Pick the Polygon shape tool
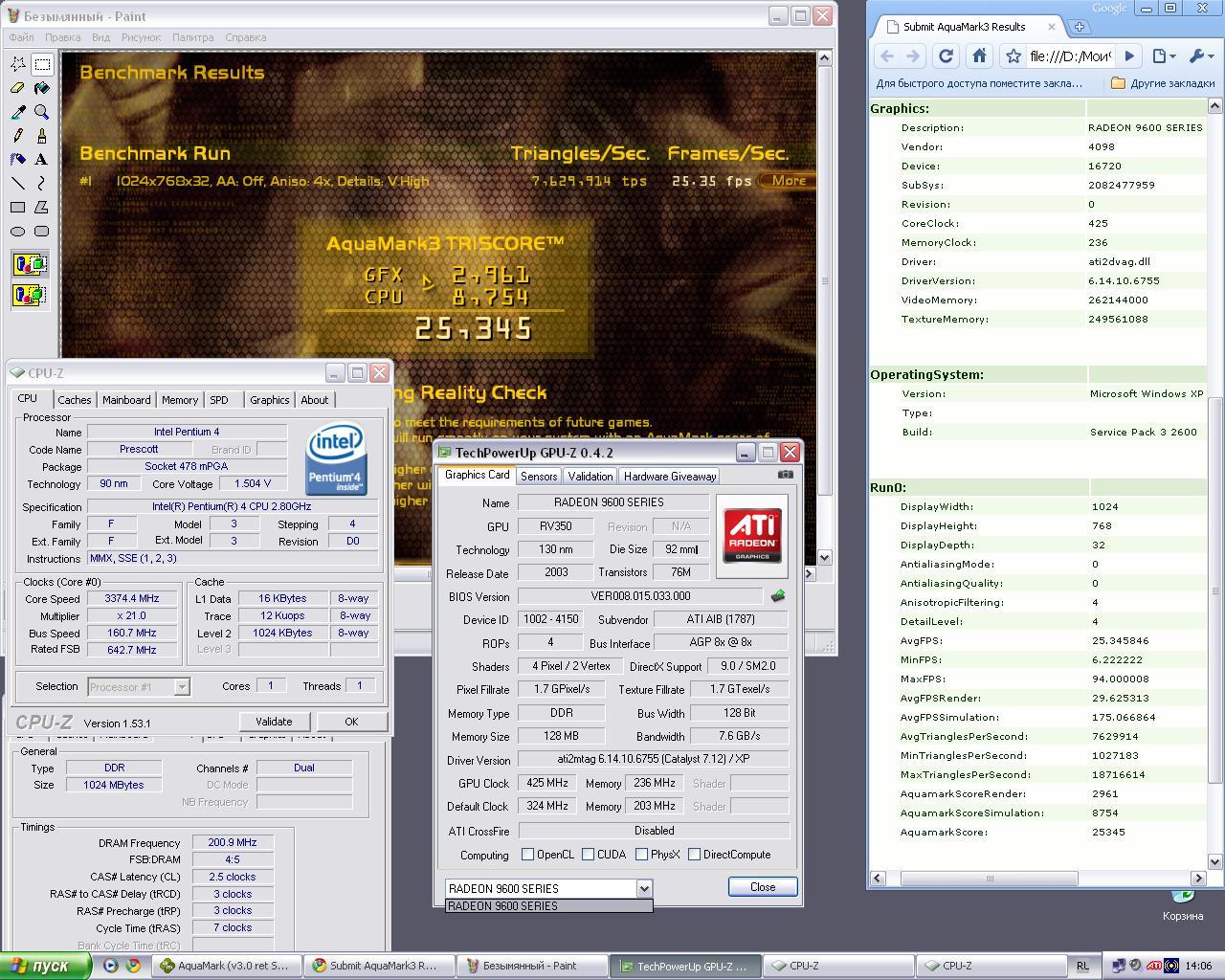The image size is (1225, 980). click(x=42, y=207)
